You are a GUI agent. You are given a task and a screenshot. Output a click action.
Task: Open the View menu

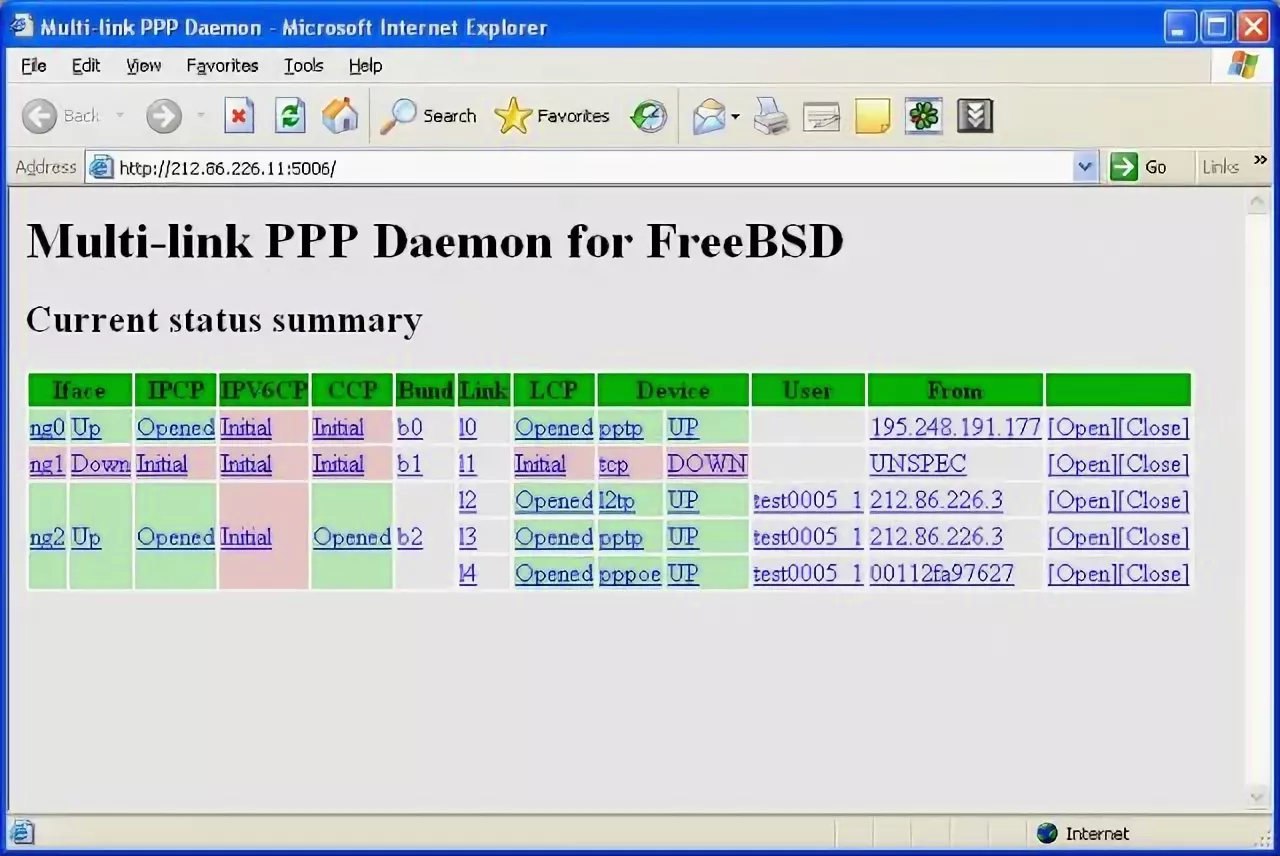[x=143, y=66]
